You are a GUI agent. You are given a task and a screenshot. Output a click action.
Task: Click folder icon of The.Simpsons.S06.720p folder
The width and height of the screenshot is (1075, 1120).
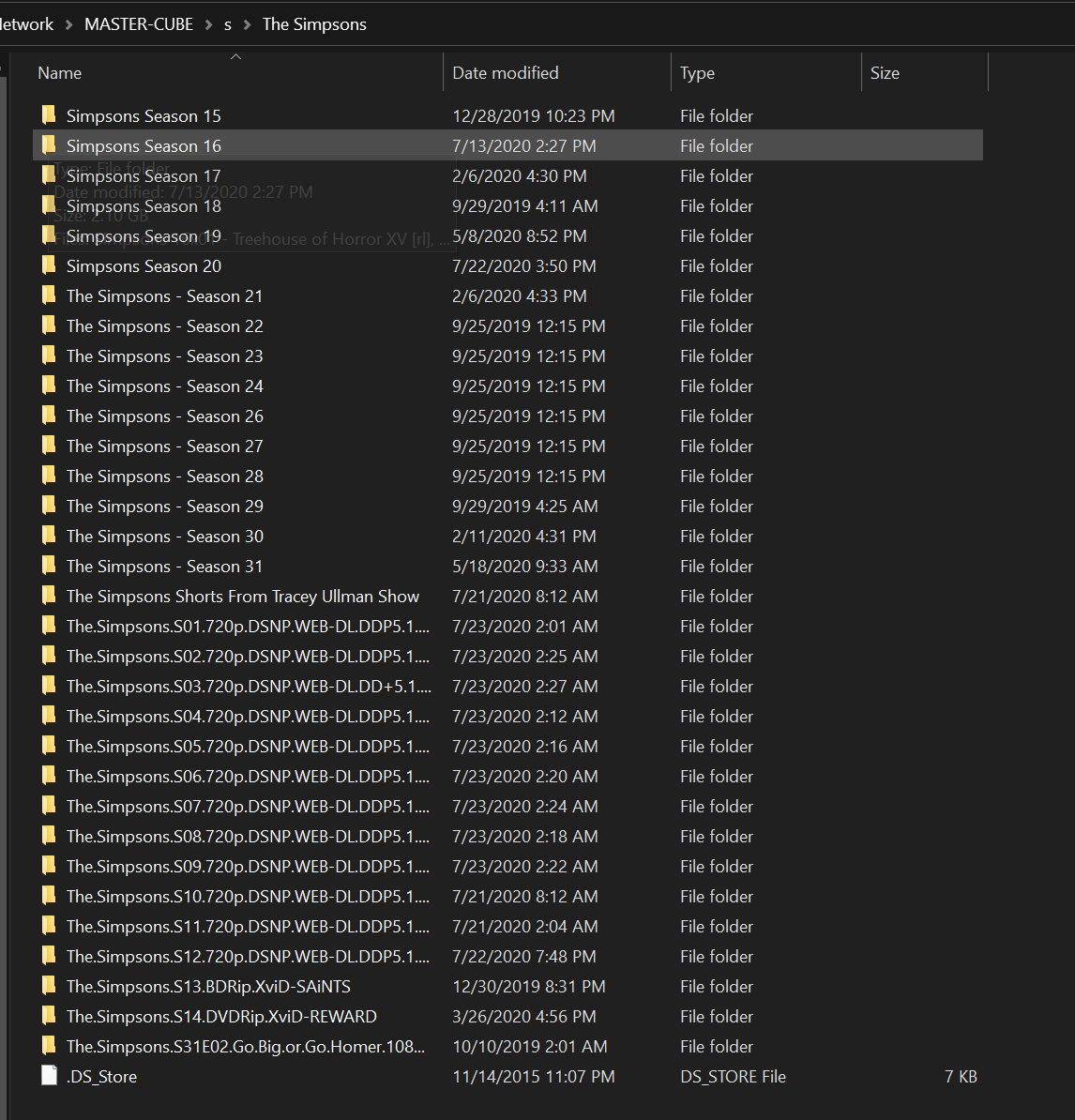tap(49, 775)
